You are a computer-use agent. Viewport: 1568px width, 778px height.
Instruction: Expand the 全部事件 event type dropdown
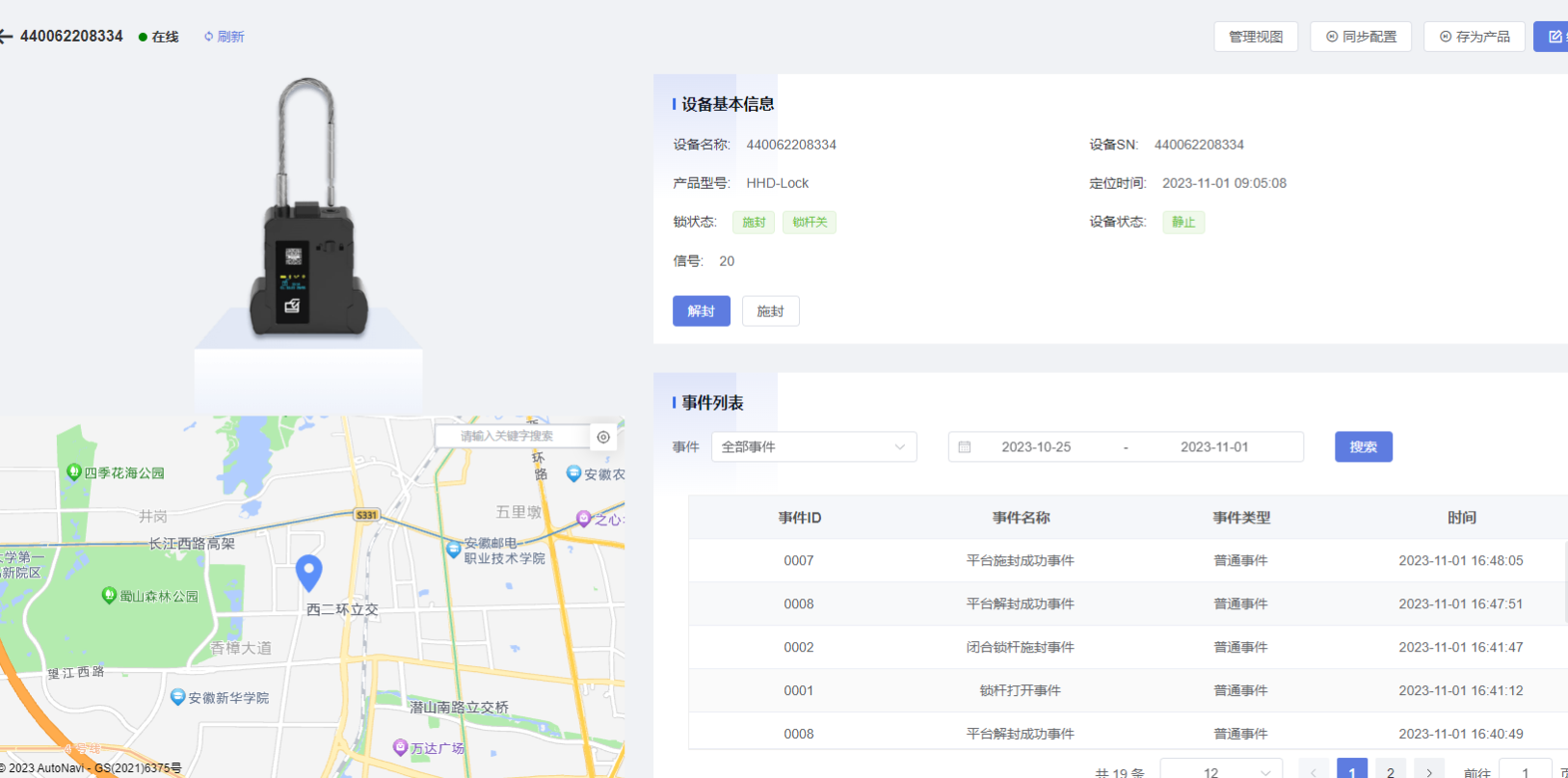pos(813,447)
